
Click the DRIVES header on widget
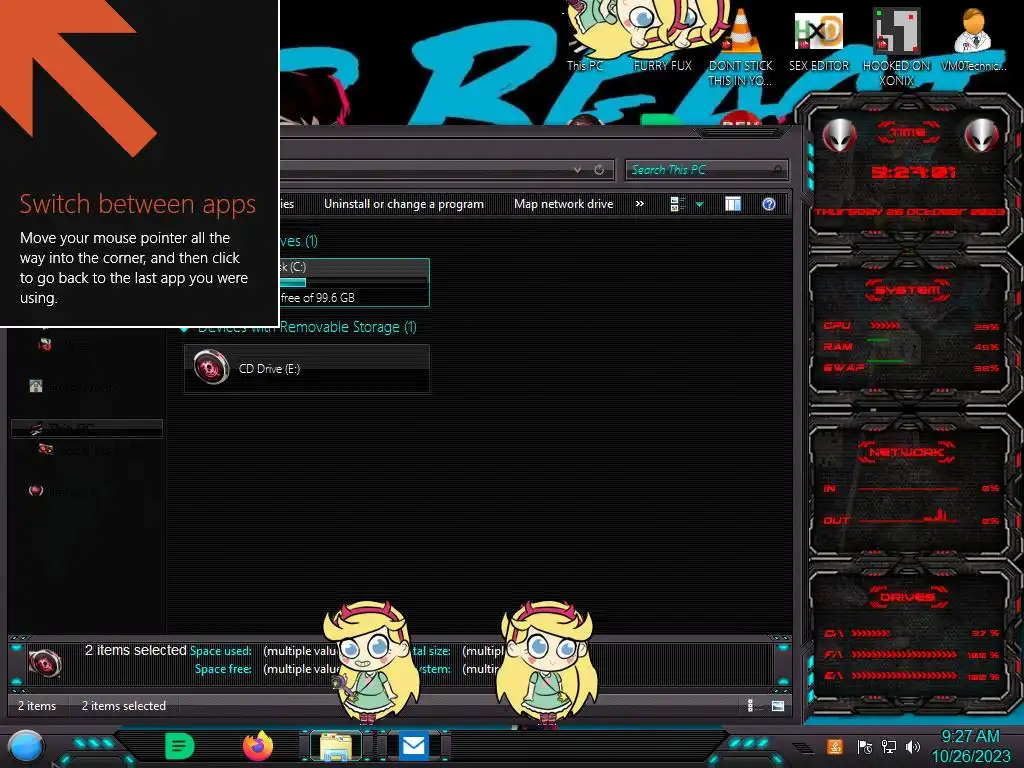coord(908,597)
